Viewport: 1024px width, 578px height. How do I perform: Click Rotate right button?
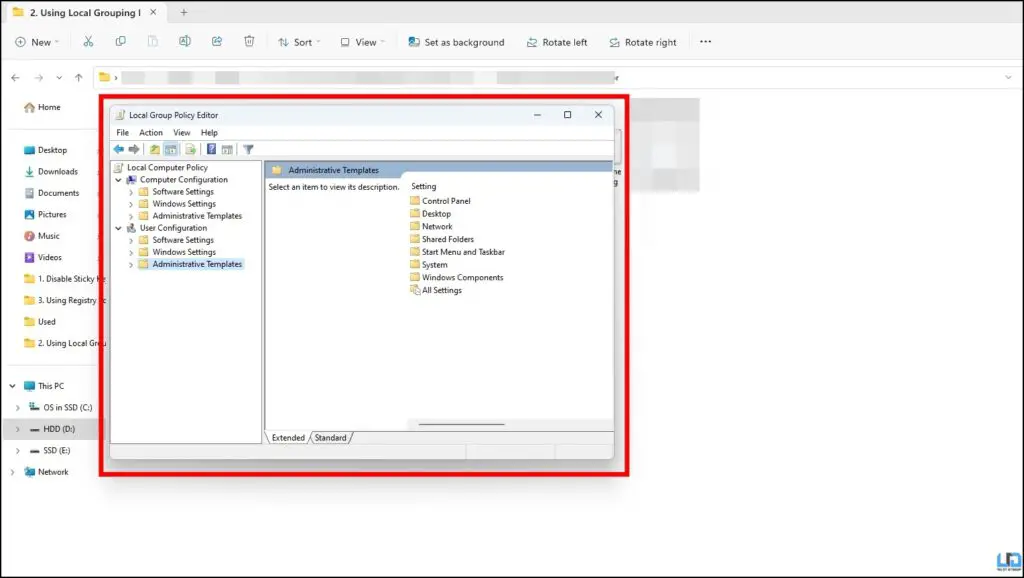643,42
